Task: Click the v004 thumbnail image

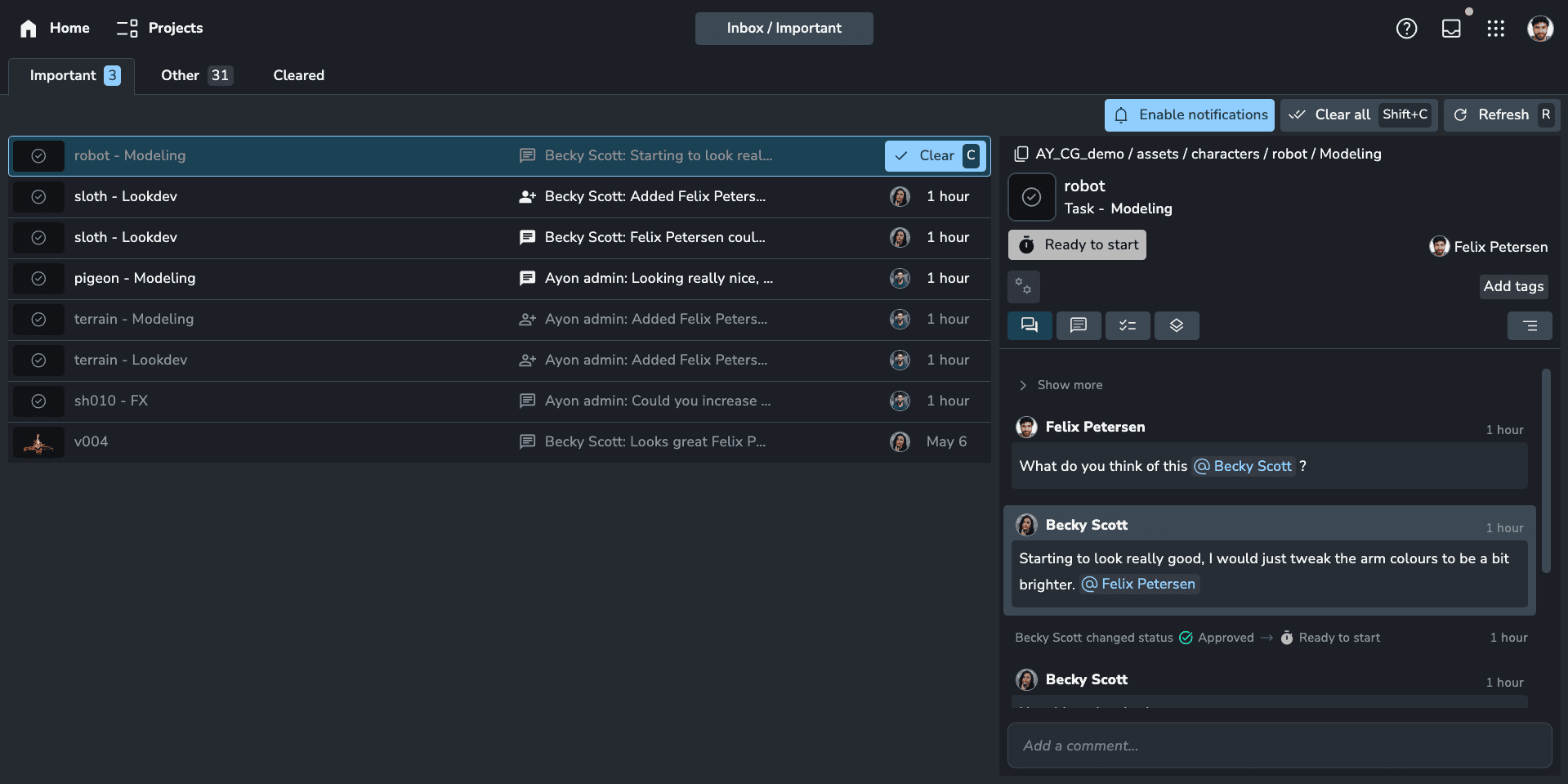Action: tap(38, 442)
